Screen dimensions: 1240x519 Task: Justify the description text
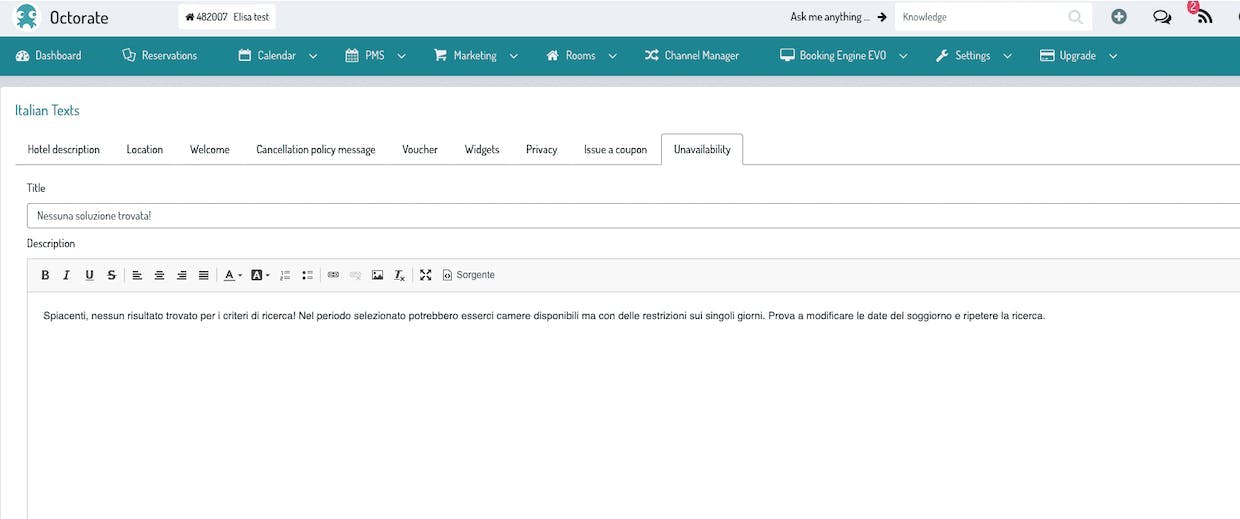point(203,275)
